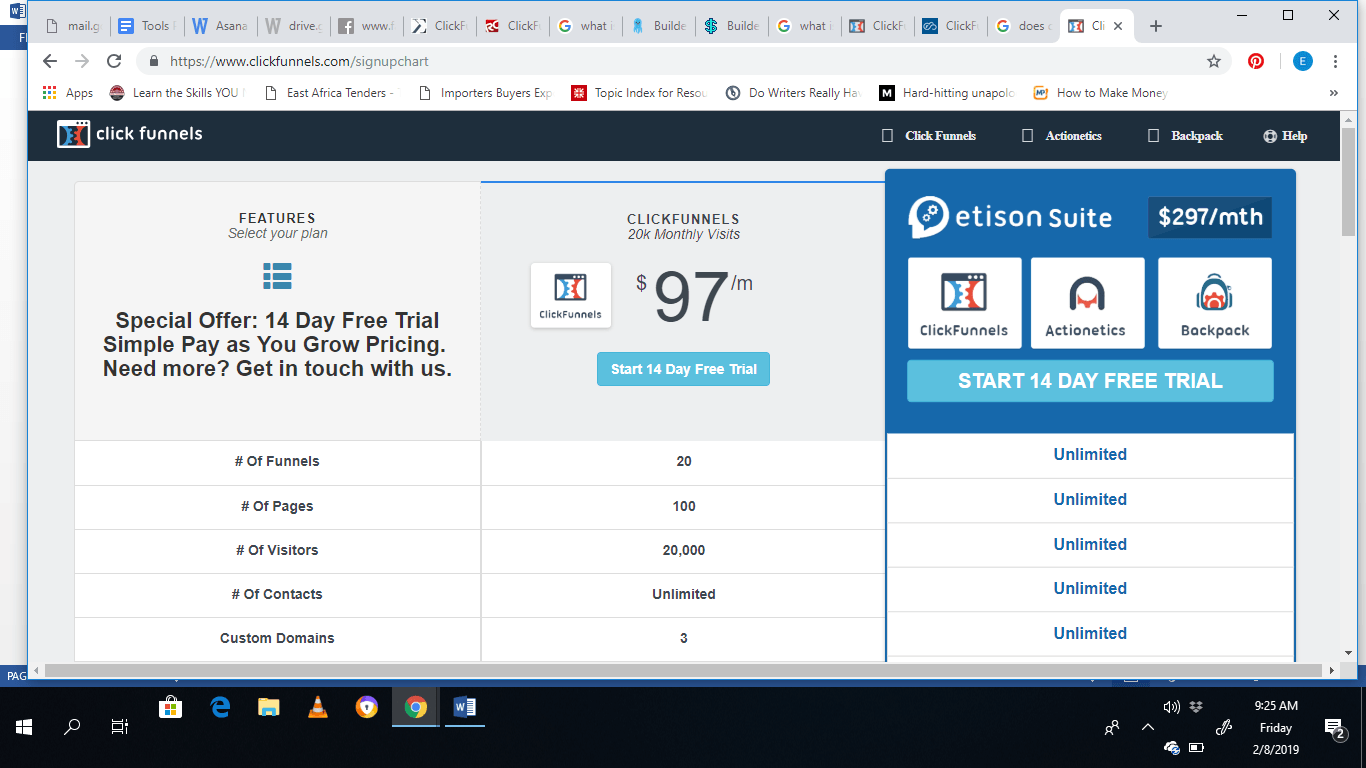Open the Actionetics nav link
The height and width of the screenshot is (768, 1366).
pyautogui.click(x=1062, y=136)
